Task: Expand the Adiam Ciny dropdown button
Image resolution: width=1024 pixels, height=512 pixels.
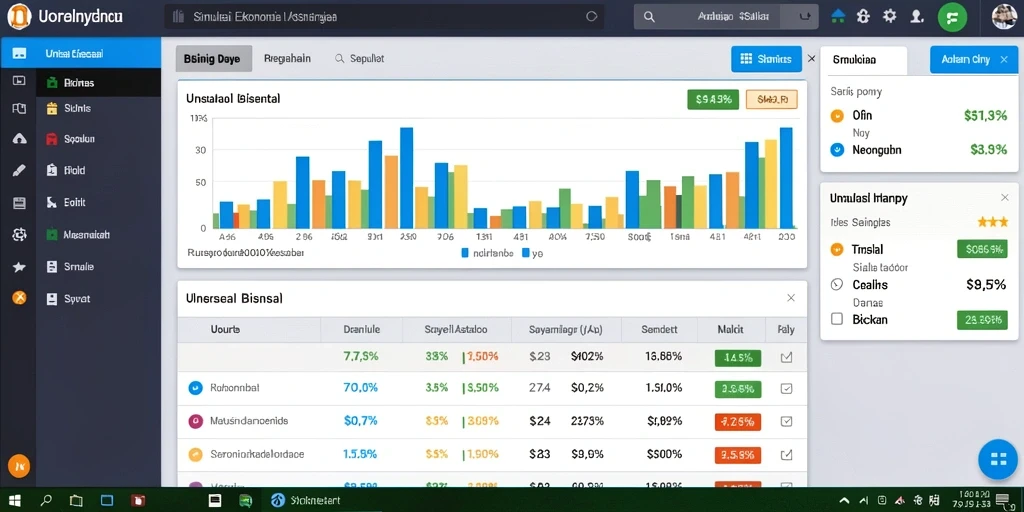Action: pos(974,59)
